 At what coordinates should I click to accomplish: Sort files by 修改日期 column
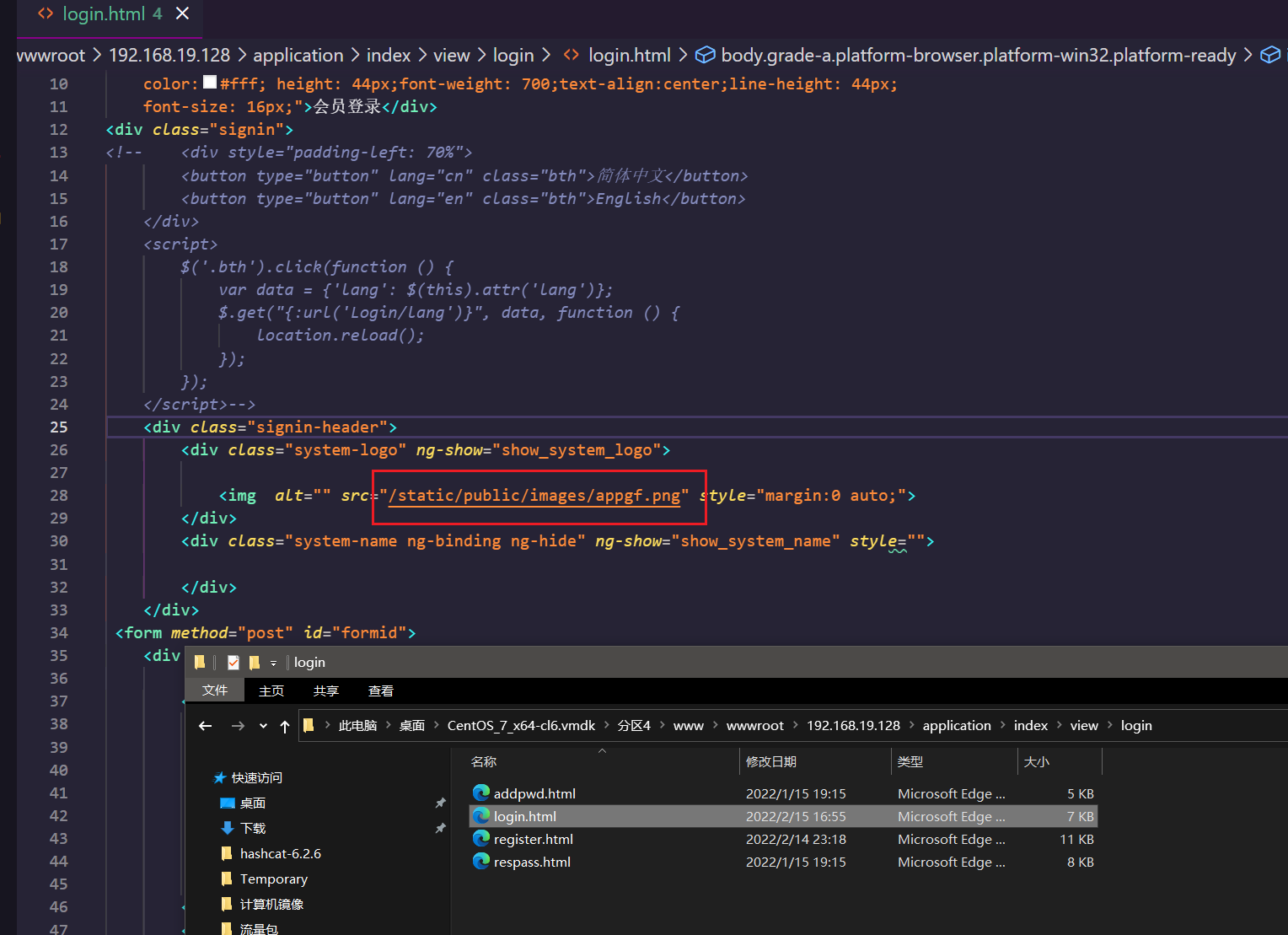814,762
